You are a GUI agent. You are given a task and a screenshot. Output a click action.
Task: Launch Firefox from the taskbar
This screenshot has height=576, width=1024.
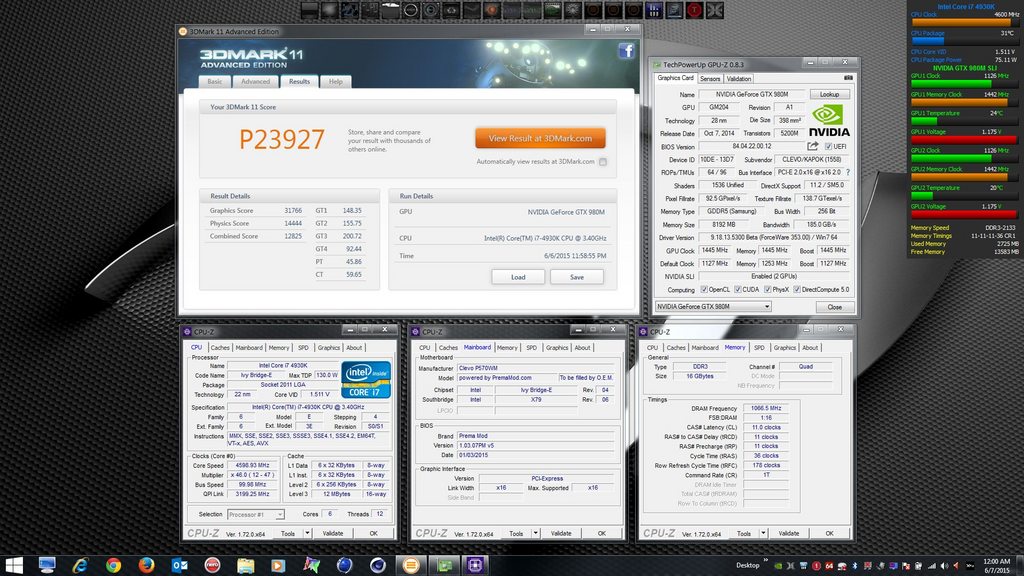pyautogui.click(x=146, y=565)
